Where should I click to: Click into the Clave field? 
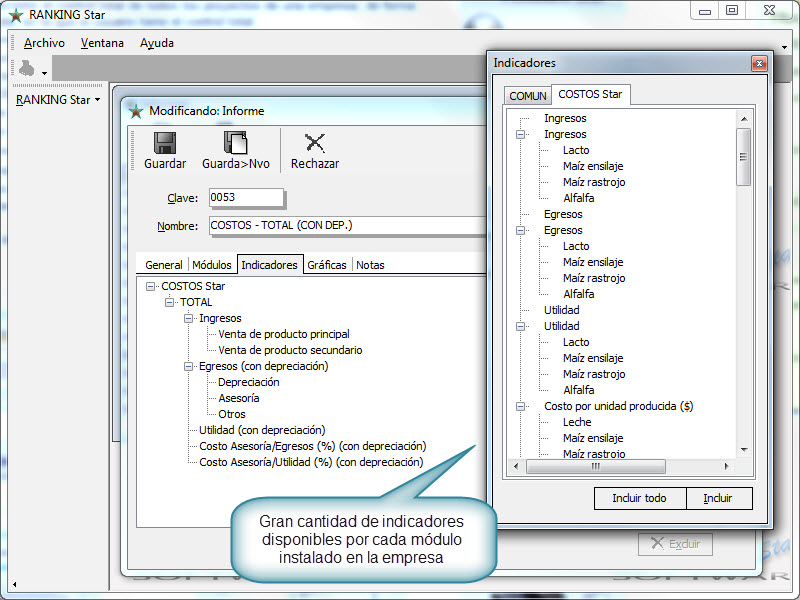246,197
